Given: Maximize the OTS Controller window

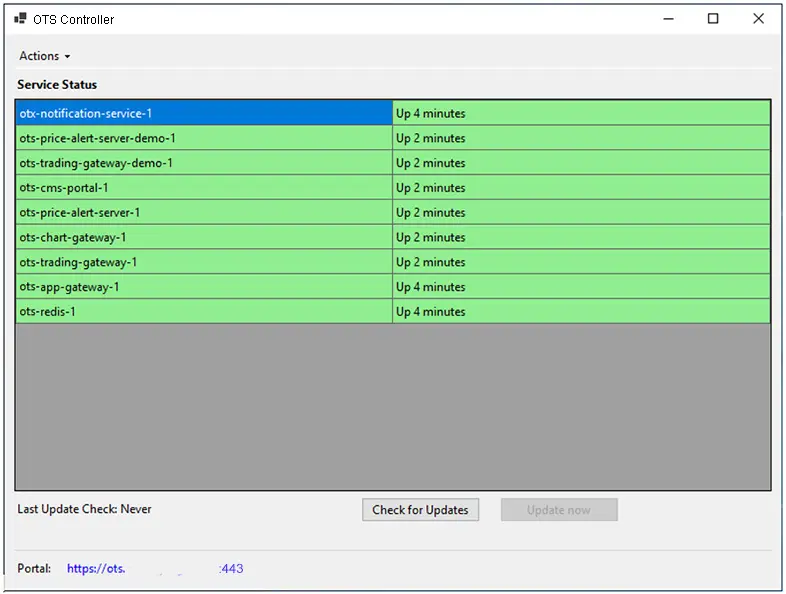Looking at the screenshot, I should pyautogui.click(x=713, y=19).
